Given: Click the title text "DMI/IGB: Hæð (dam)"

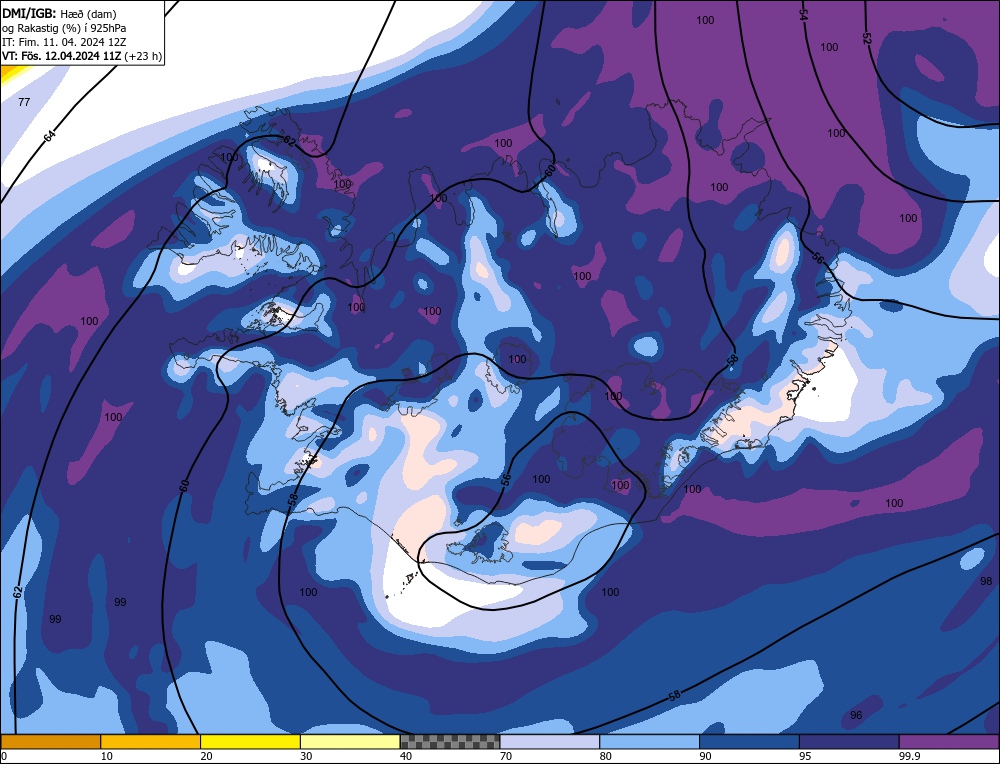Looking at the screenshot, I should pos(58,14).
